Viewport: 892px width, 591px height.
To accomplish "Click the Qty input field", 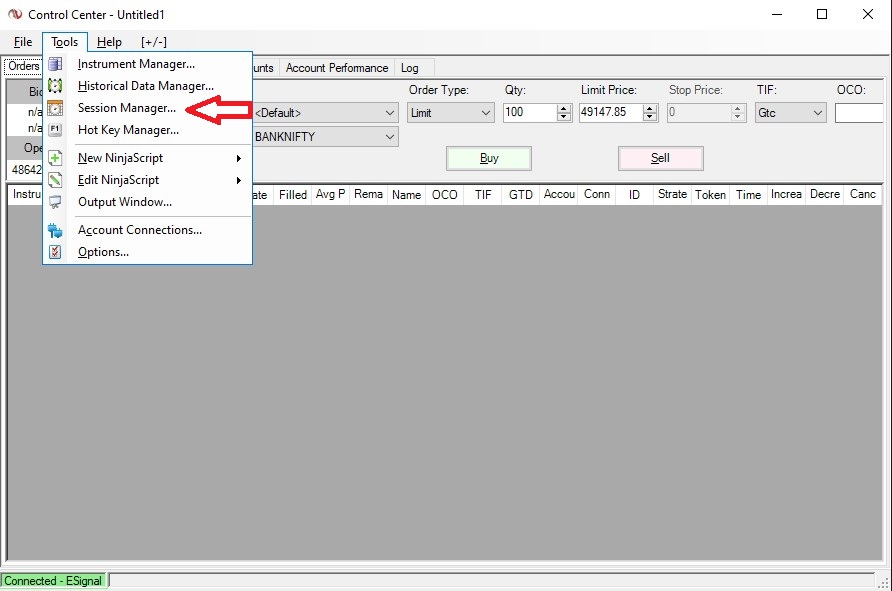I will [530, 112].
